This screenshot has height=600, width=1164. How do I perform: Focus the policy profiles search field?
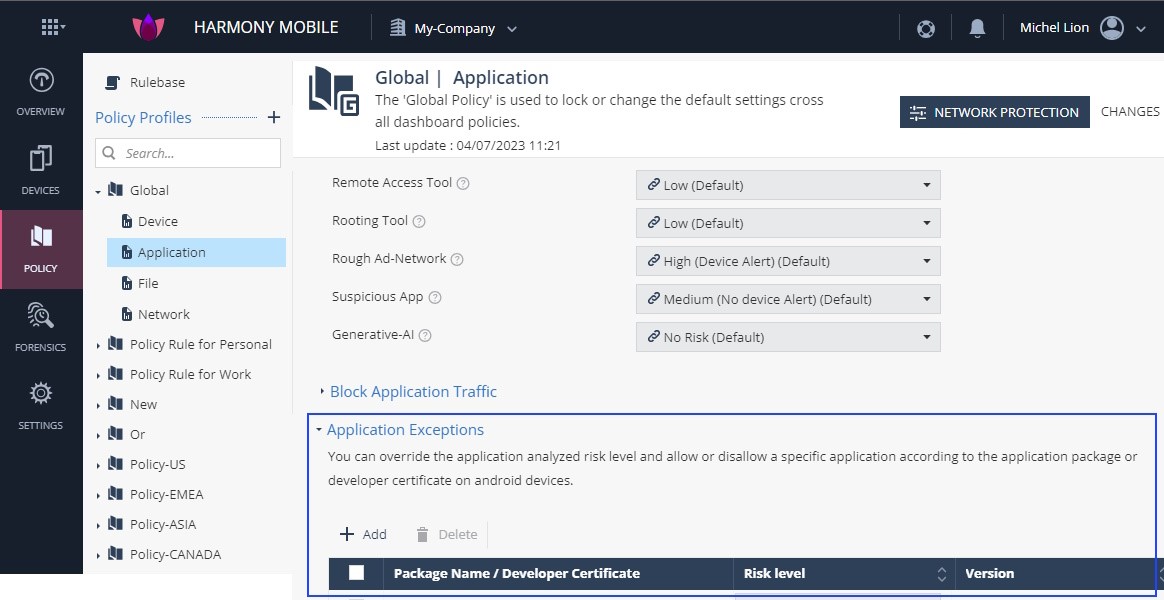(x=188, y=153)
